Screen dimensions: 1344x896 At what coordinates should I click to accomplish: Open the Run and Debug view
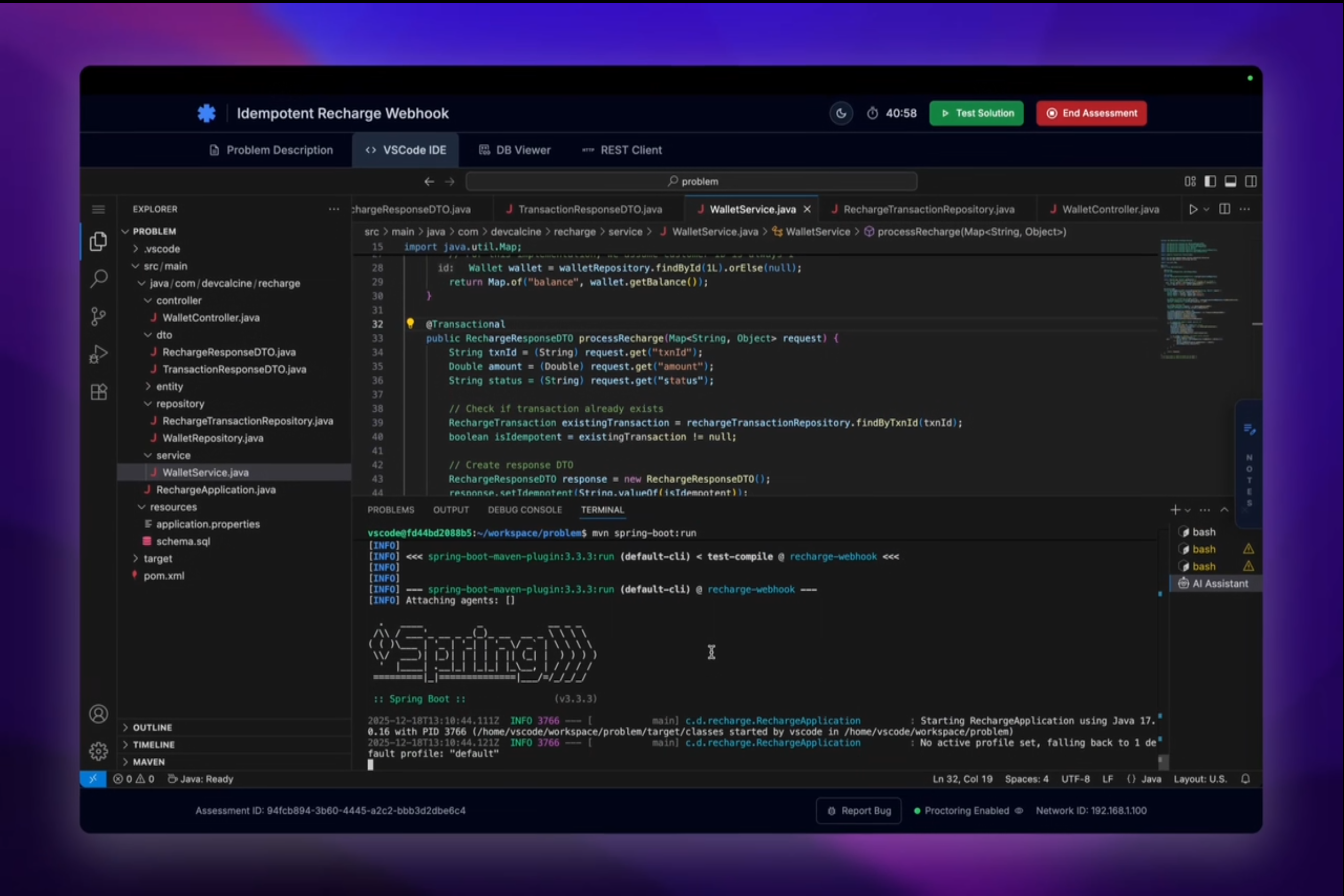(98, 354)
